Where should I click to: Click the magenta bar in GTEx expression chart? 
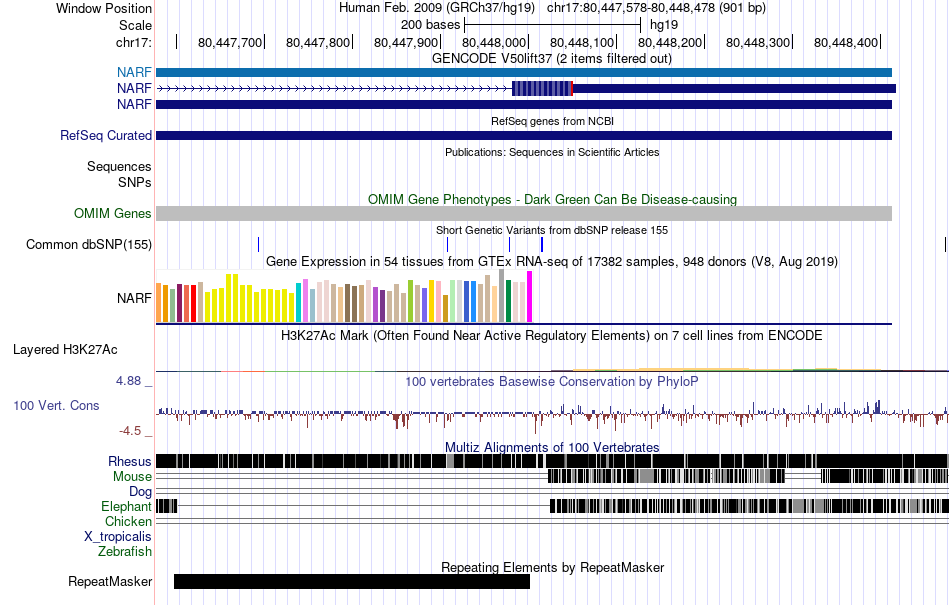(530, 297)
